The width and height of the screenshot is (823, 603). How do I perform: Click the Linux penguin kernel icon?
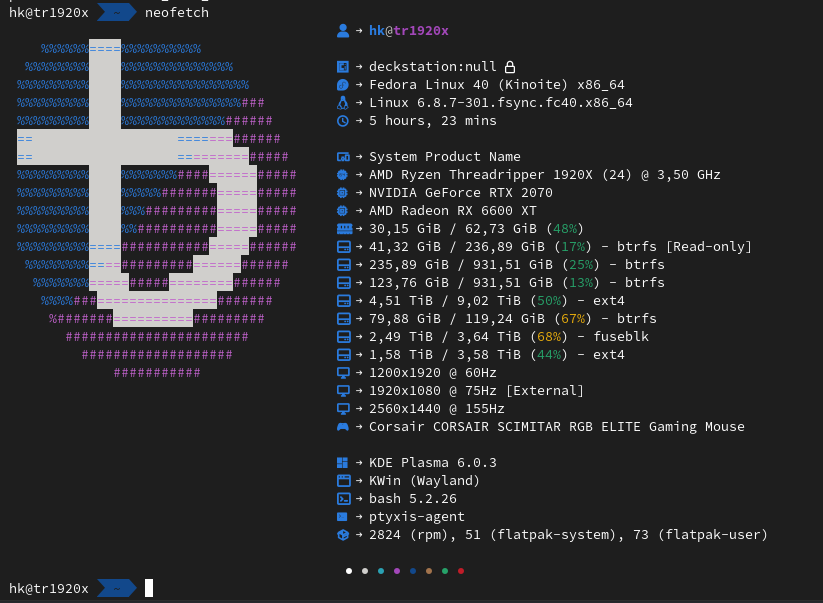343,103
